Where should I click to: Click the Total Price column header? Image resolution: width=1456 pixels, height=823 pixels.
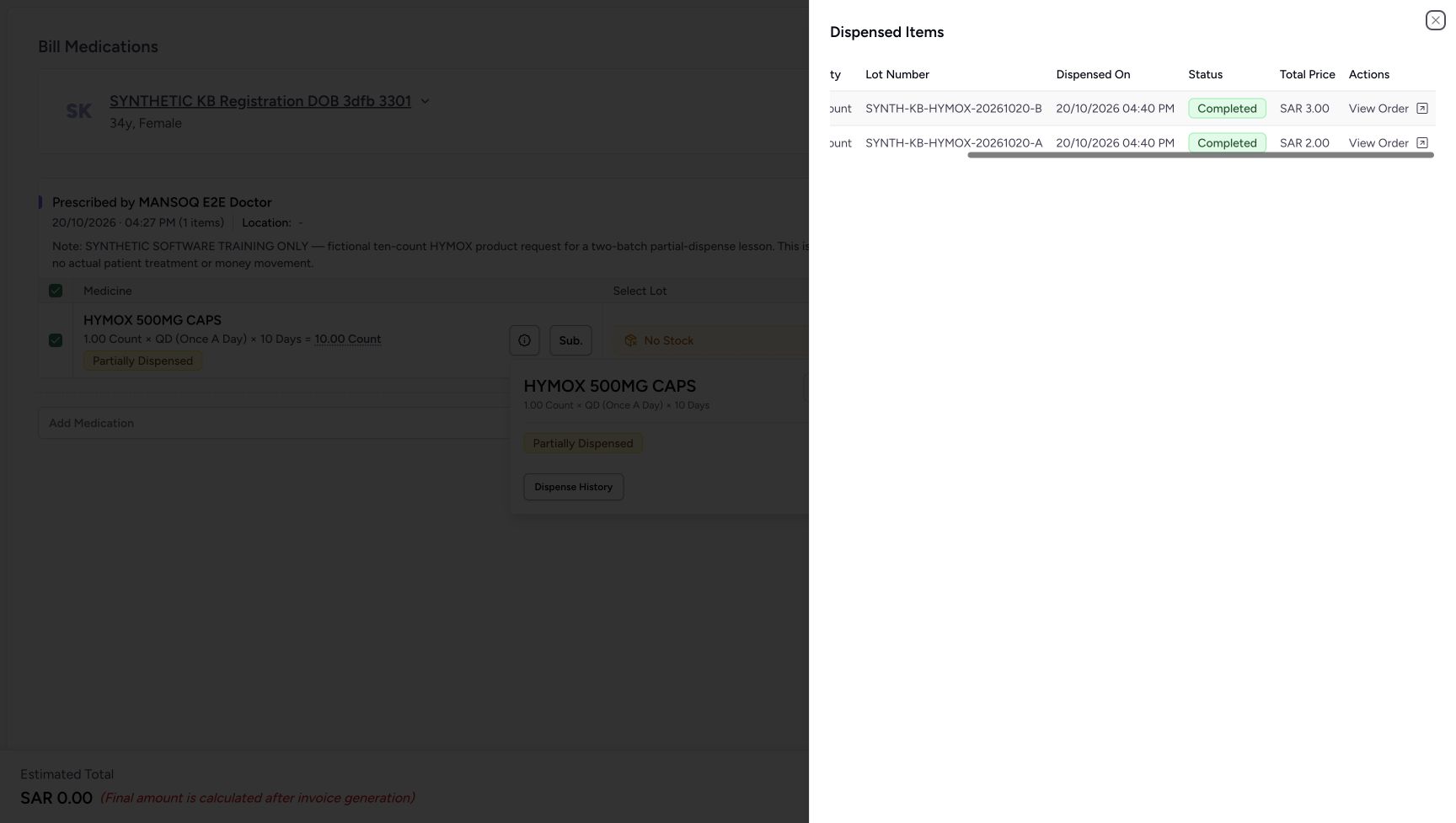(x=1307, y=74)
